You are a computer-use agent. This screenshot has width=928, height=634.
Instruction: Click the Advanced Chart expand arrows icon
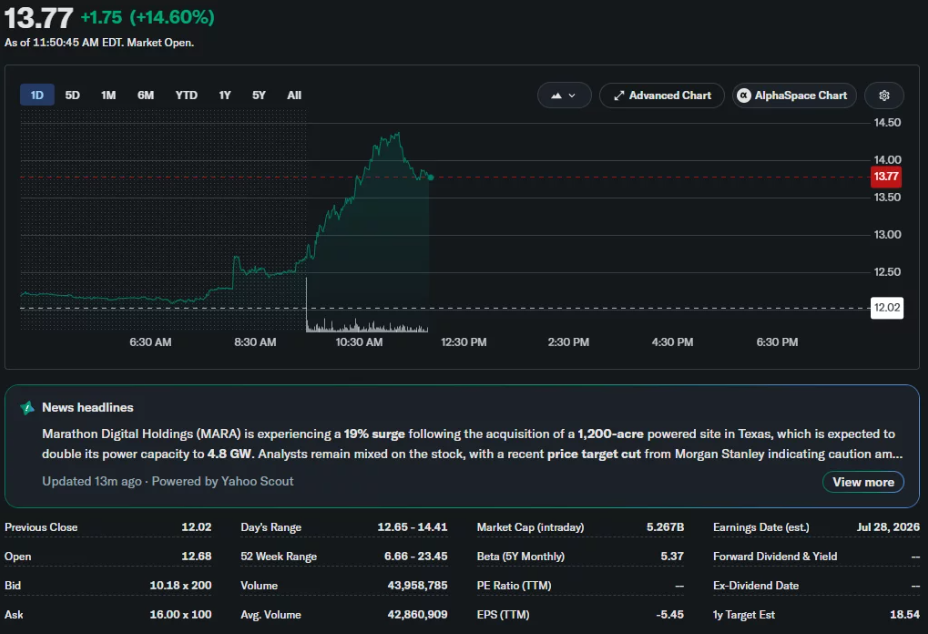click(619, 95)
